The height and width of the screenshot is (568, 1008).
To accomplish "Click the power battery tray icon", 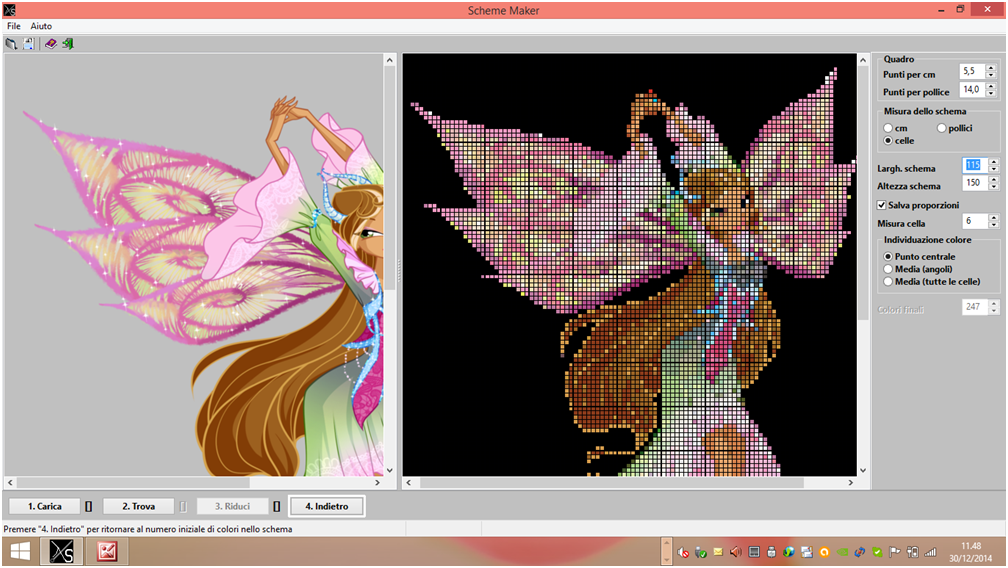I will coord(912,552).
